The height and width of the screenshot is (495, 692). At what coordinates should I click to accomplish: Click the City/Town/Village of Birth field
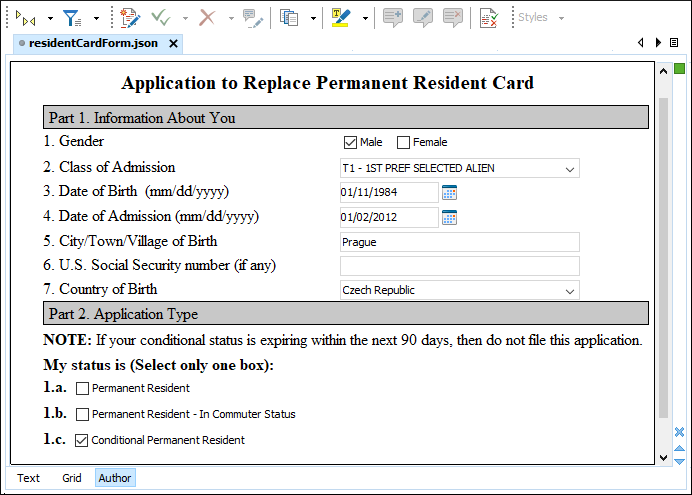coord(459,242)
